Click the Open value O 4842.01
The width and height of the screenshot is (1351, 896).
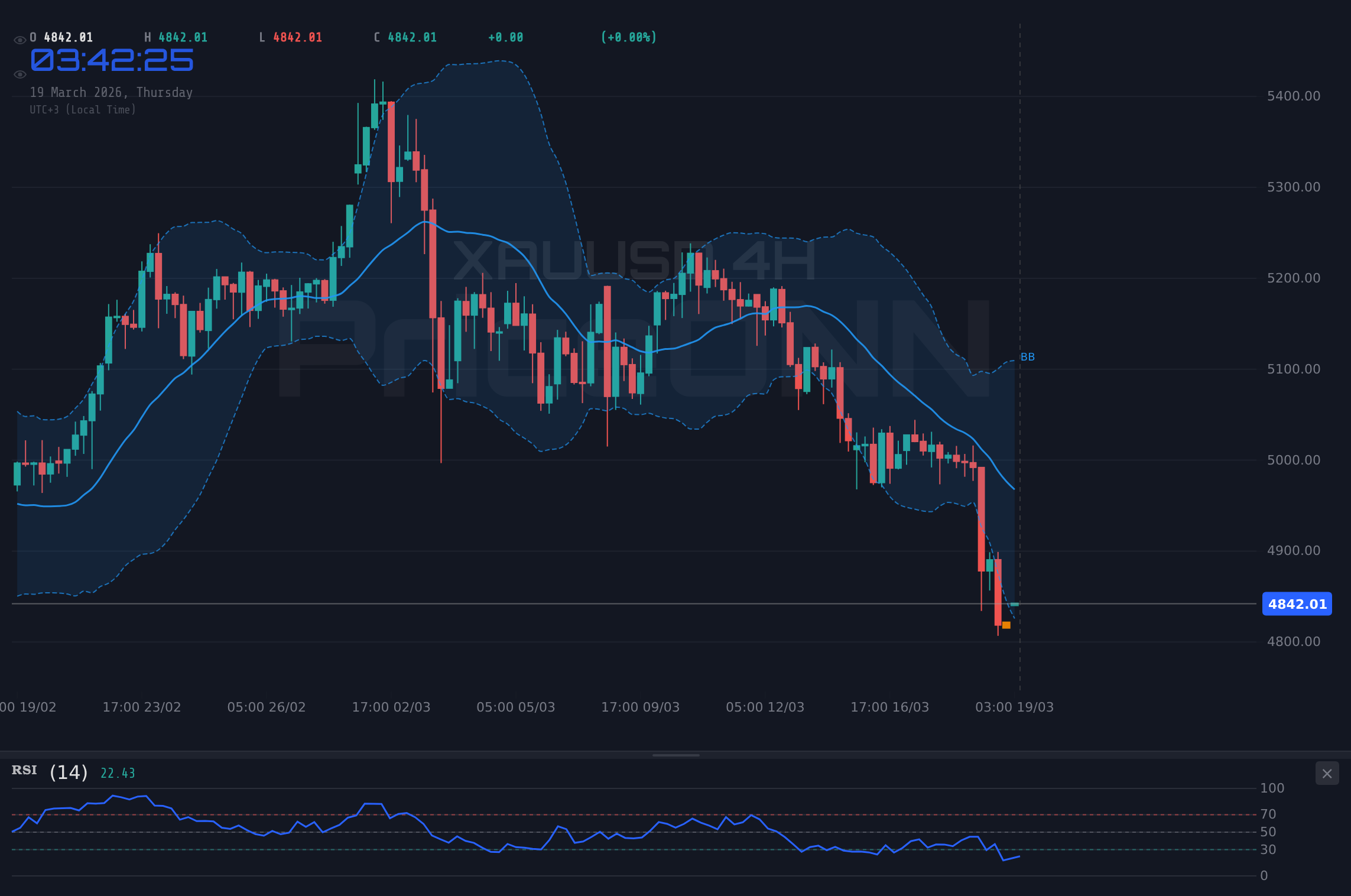(x=61, y=37)
